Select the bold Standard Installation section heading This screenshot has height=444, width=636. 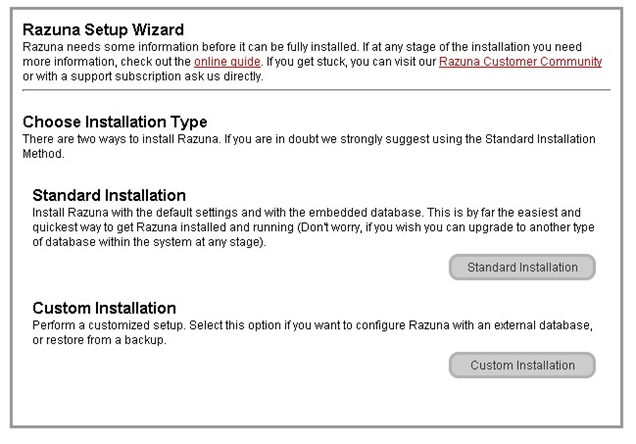click(110, 195)
